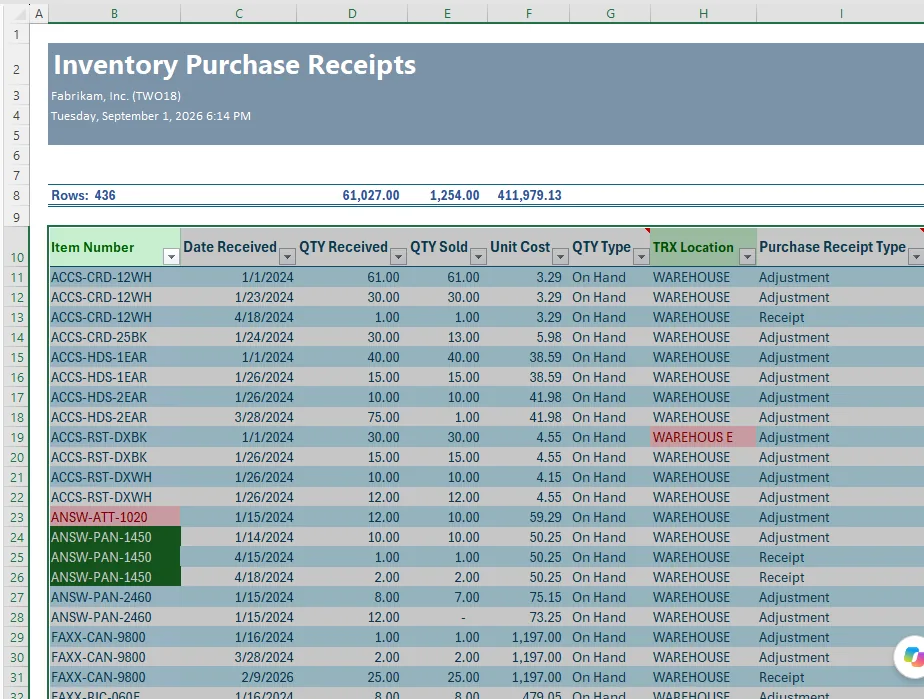Select column D header
Image resolution: width=924 pixels, height=699 pixels.
pyautogui.click(x=352, y=14)
